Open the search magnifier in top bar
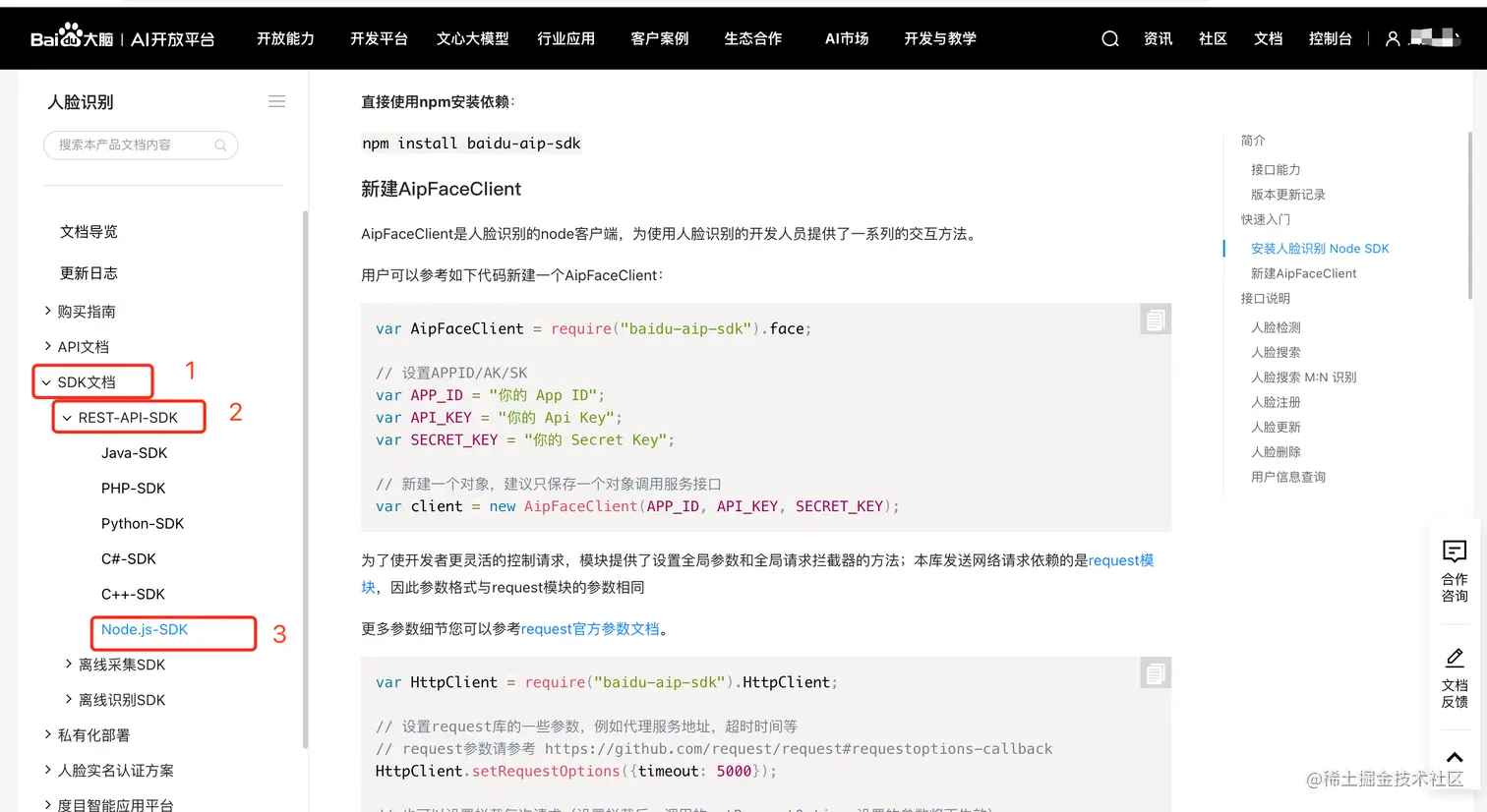This screenshot has width=1487, height=812. (x=1110, y=38)
